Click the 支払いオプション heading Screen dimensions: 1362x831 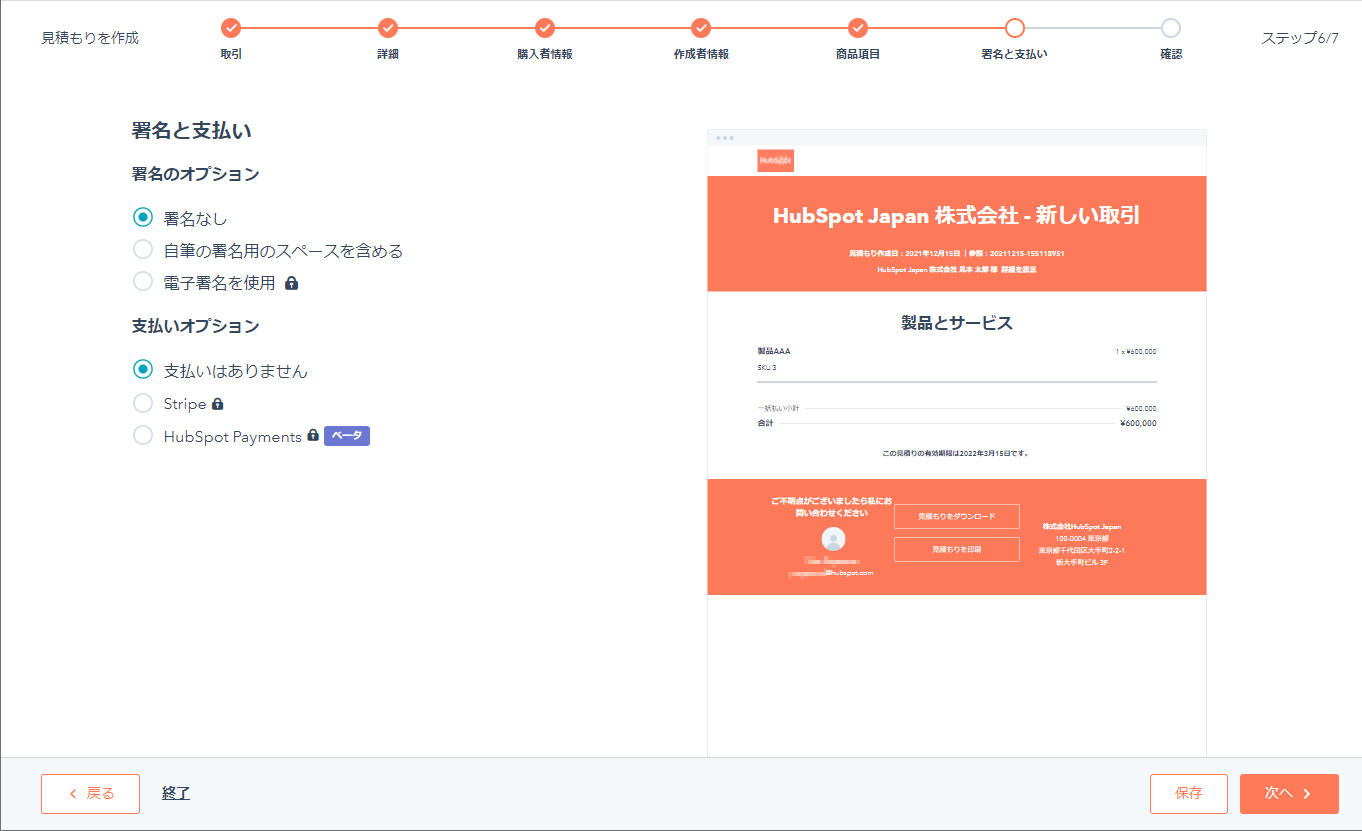coord(196,326)
